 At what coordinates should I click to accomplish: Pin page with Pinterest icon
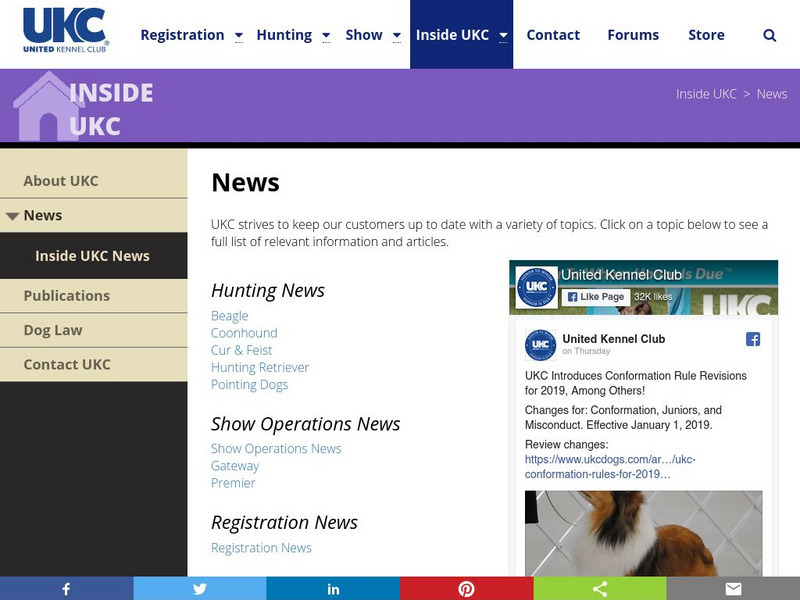point(466,589)
